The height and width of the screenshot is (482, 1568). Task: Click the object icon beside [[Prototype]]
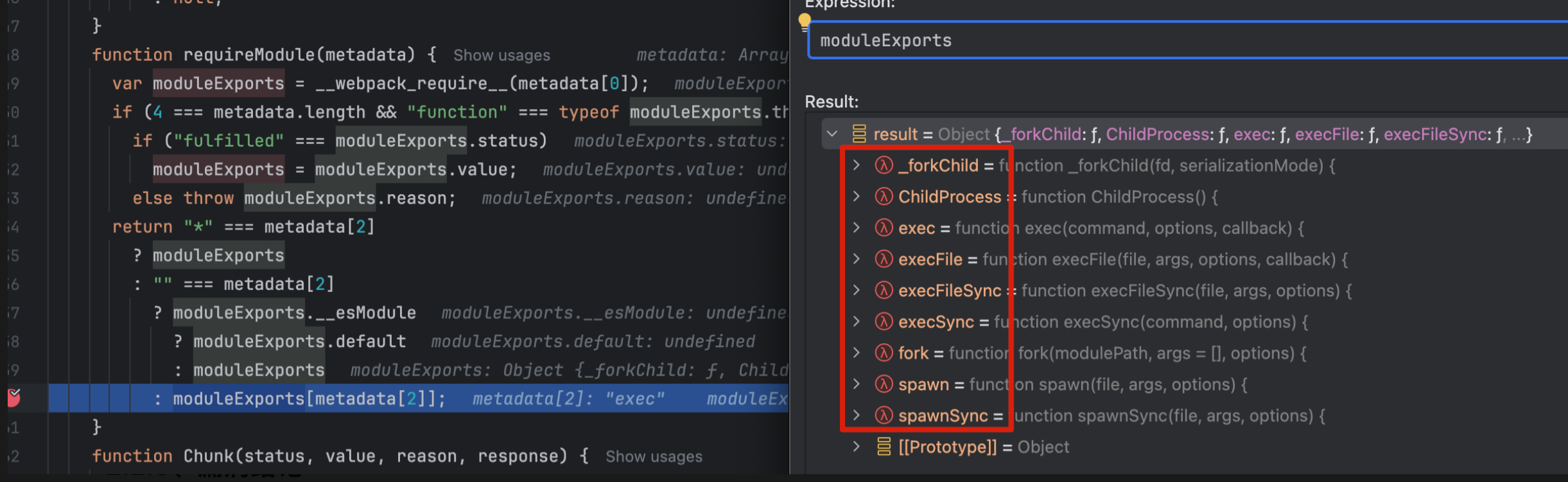pyautogui.click(x=884, y=447)
